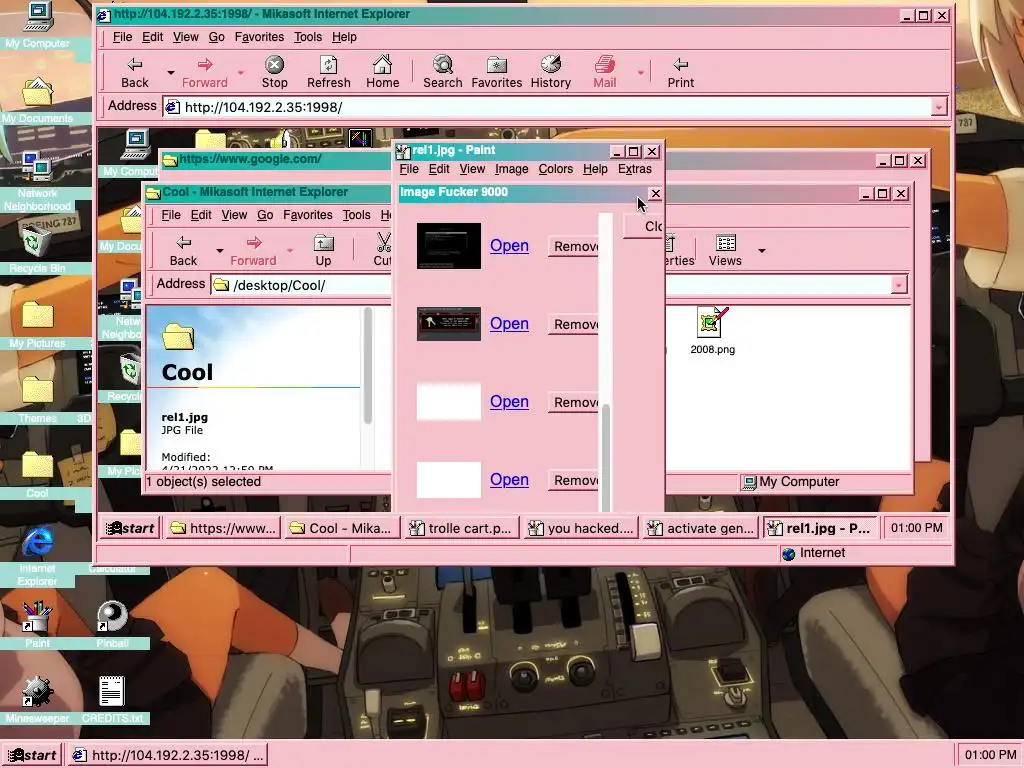Open the Colors menu in Paint

coord(556,169)
